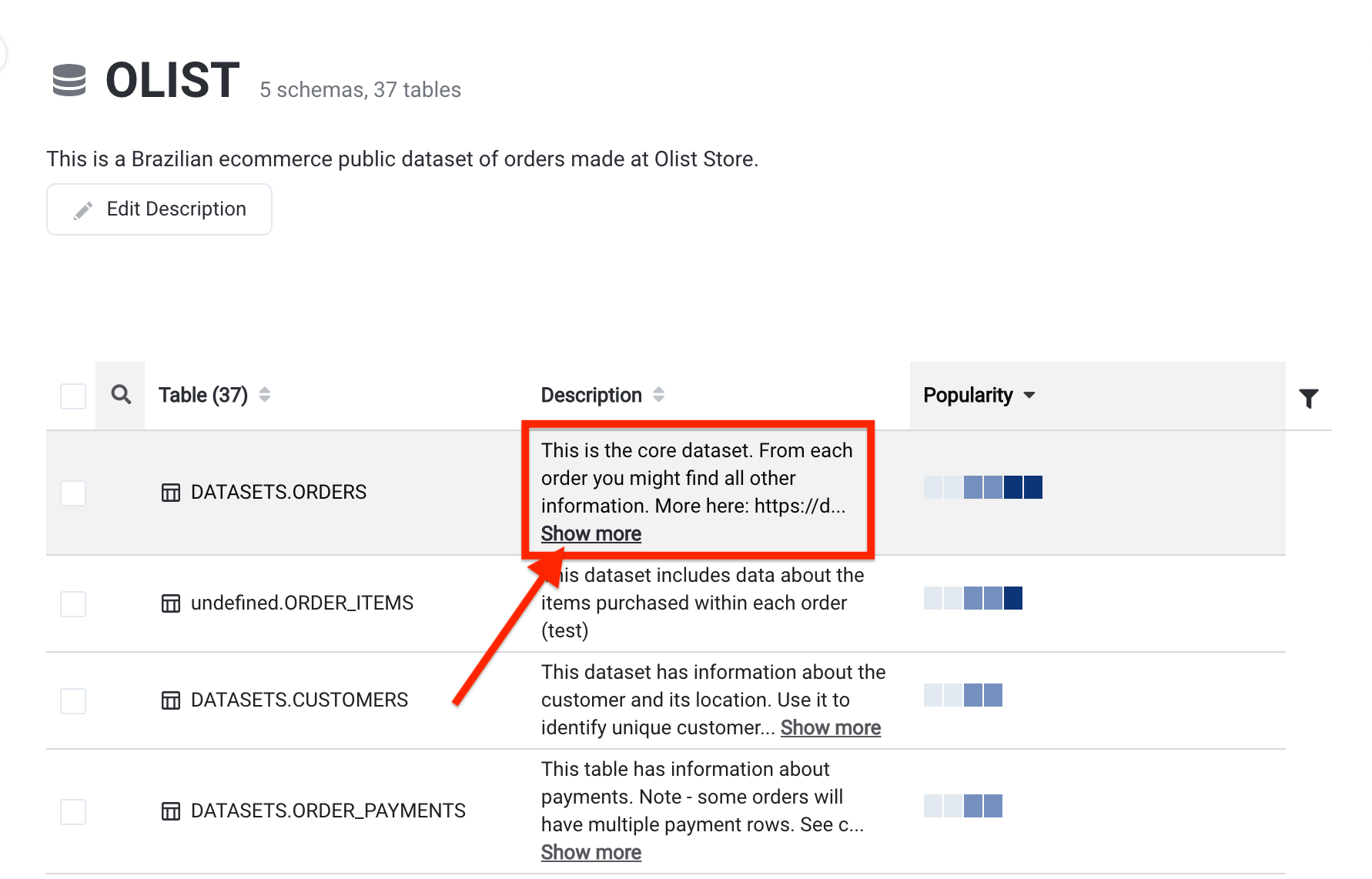Sort using the Description column arrows
This screenshot has width=1372, height=879.
tap(658, 395)
